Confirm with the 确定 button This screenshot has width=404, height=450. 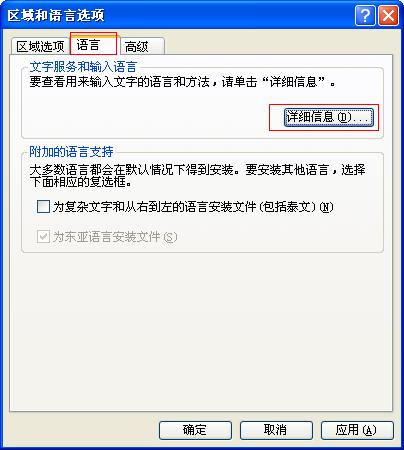195,430
